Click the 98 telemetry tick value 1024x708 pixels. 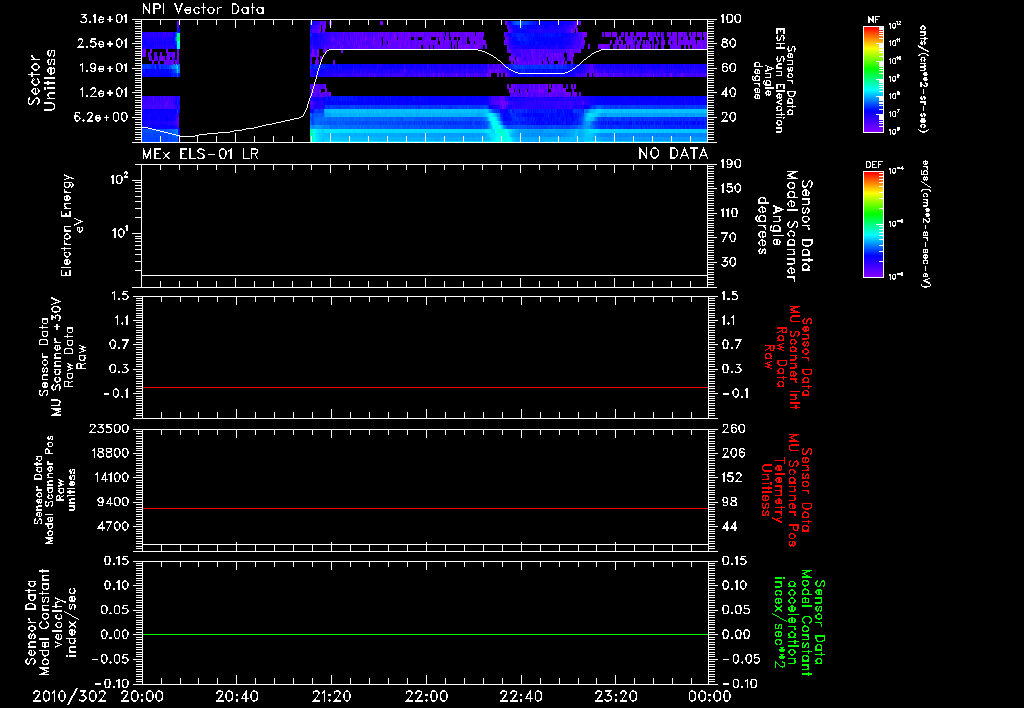729,502
